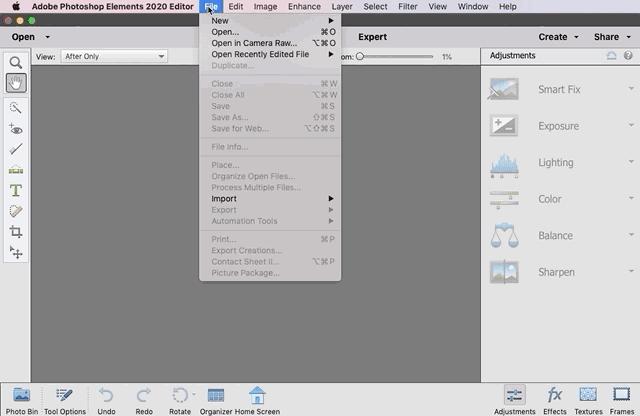
Task: Click the Smart Fix thumbnail icon
Action: pyautogui.click(x=504, y=89)
